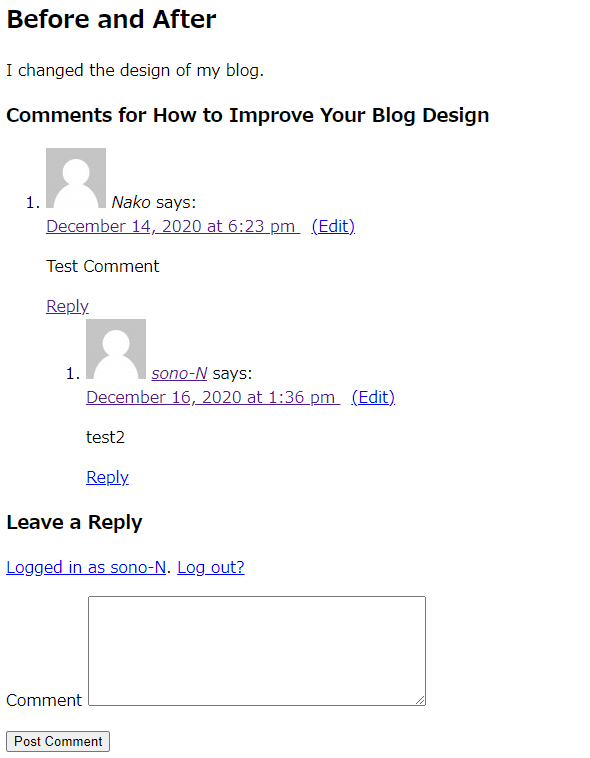Click the 'Before and After' heading
This screenshot has height=758, width=590.
tap(111, 19)
